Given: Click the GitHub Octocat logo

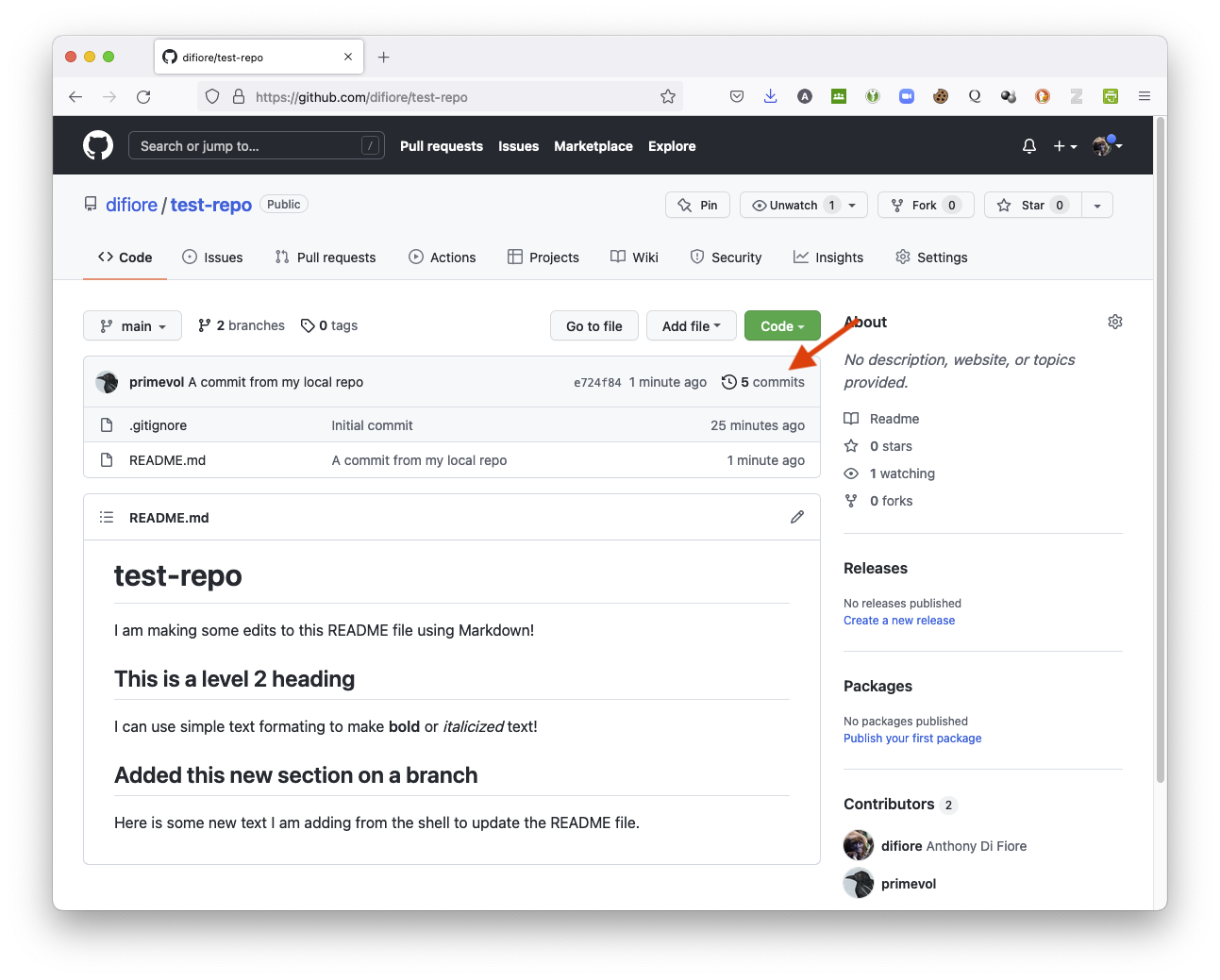Looking at the screenshot, I should click(x=98, y=145).
